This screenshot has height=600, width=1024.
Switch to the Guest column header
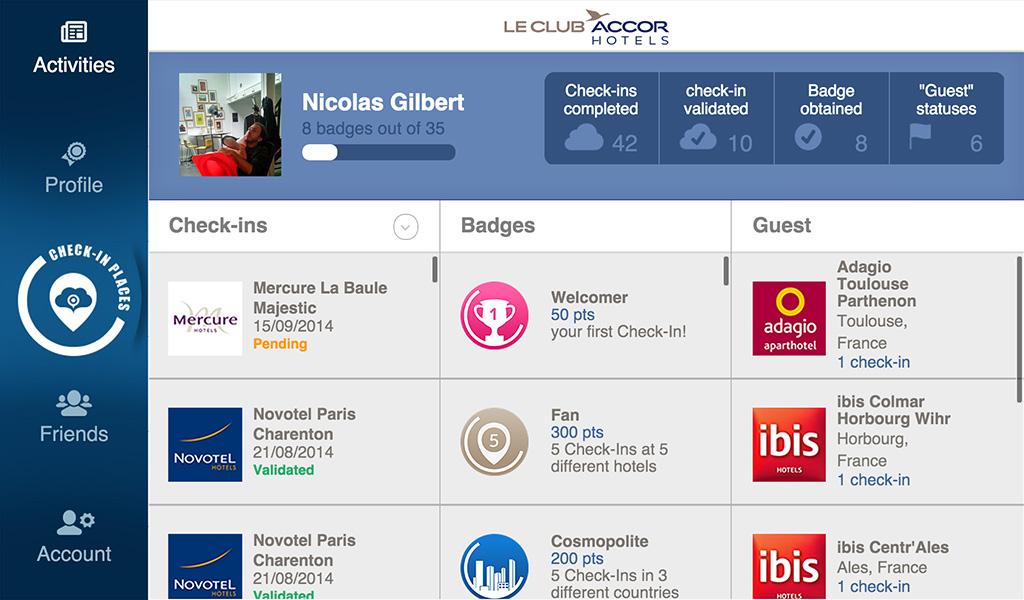tap(782, 225)
